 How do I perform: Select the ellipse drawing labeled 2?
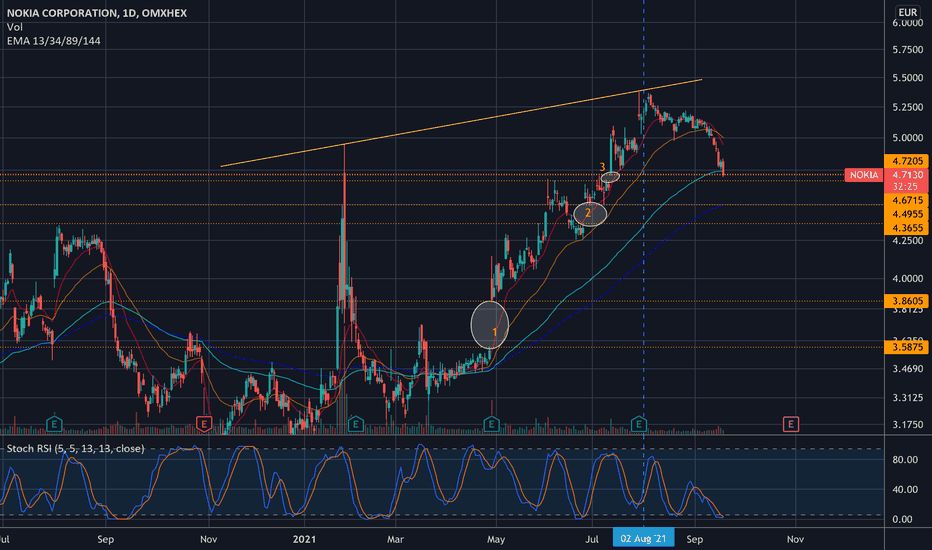[590, 214]
